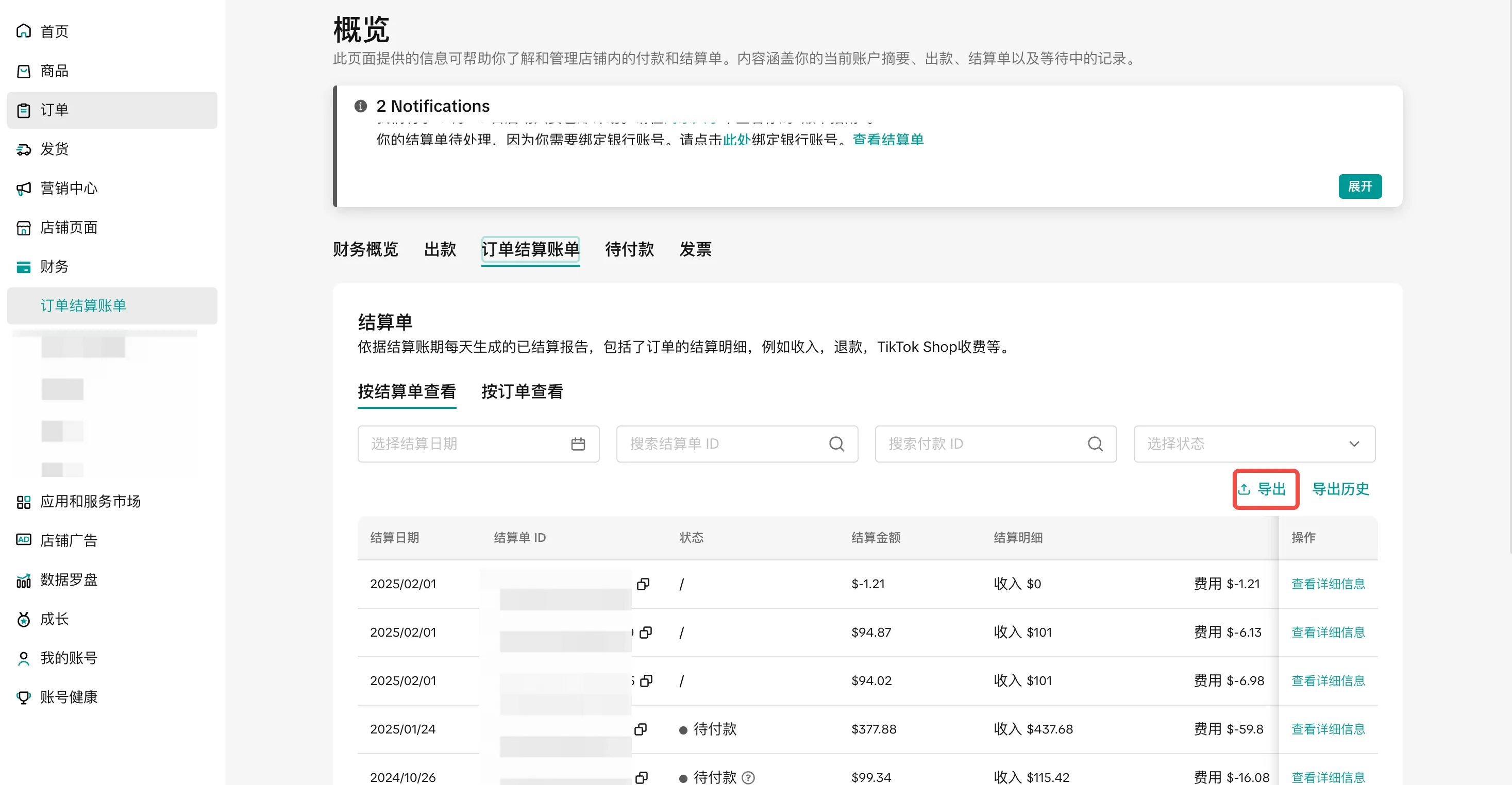Image resolution: width=1512 pixels, height=785 pixels.
Task: Open 导出历史 export history
Action: [1340, 489]
